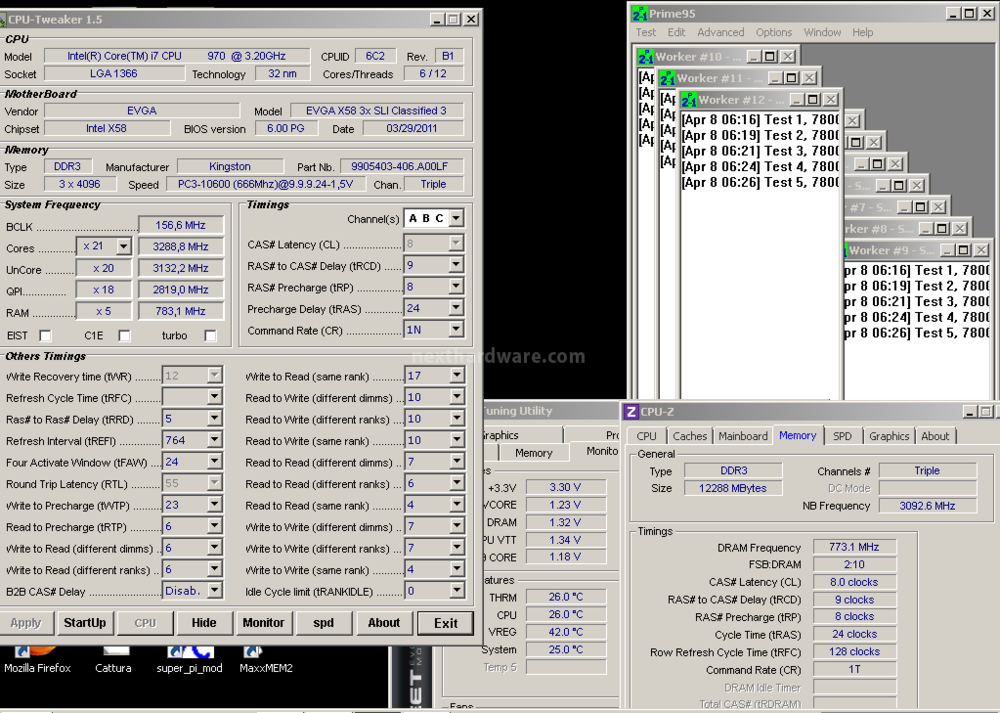Click the VCORE 1.23 V reading

point(565,504)
